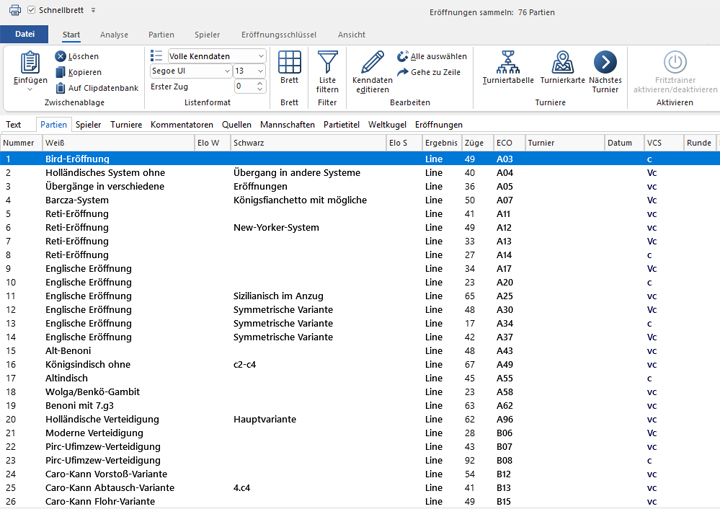The height and width of the screenshot is (509, 720).
Task: Increase the Erster Zug stepper value
Action: [262, 84]
